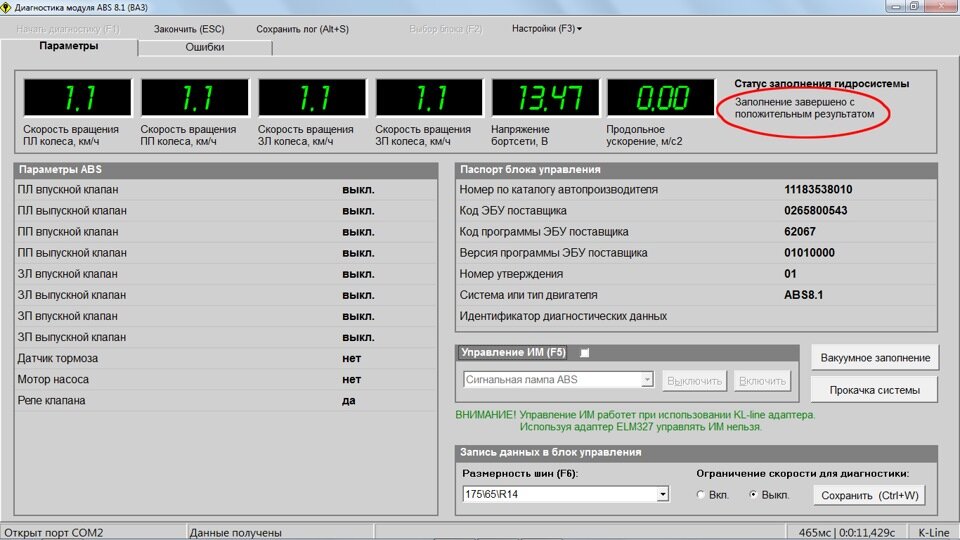Minimize the diagnostics window
This screenshot has height=540, width=960.
895,6
